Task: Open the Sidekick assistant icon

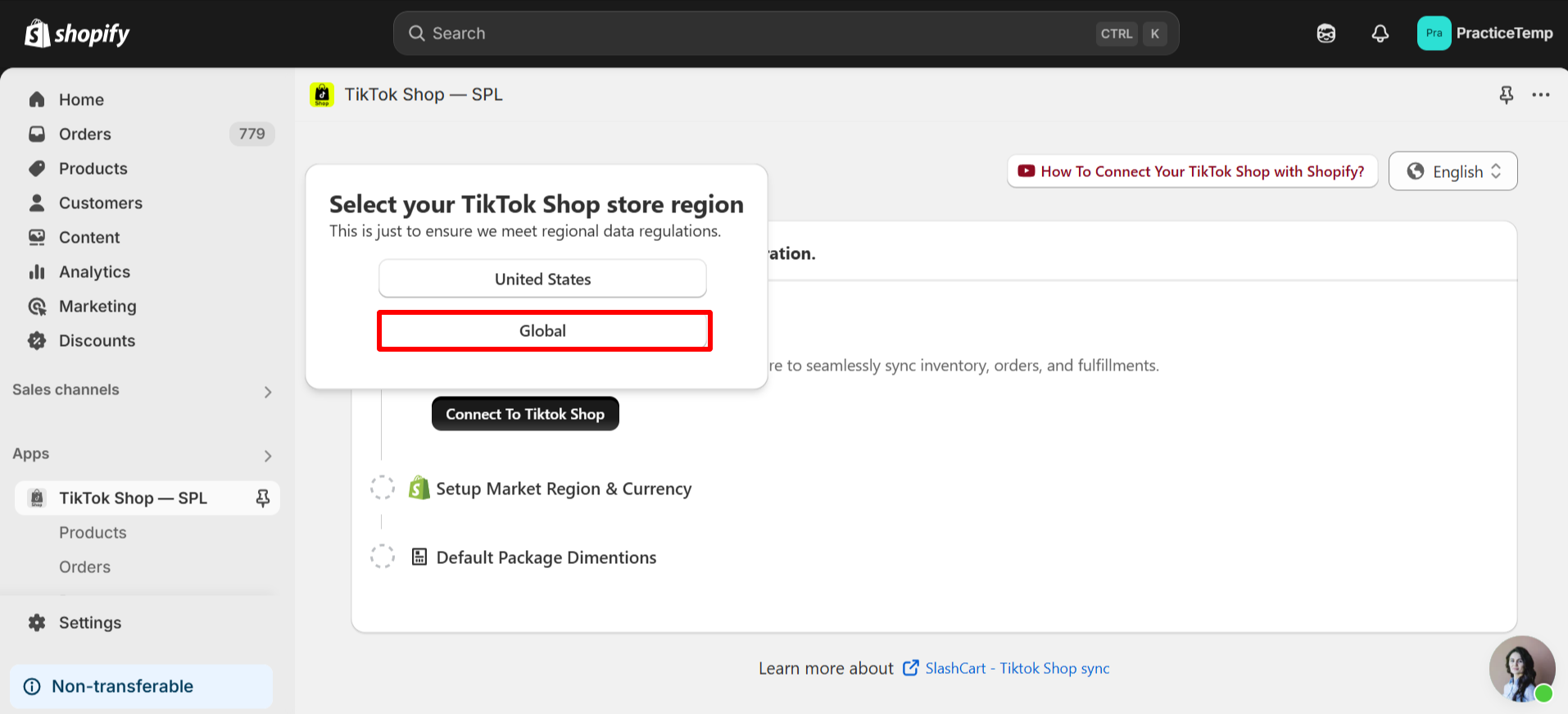Action: tap(1326, 34)
